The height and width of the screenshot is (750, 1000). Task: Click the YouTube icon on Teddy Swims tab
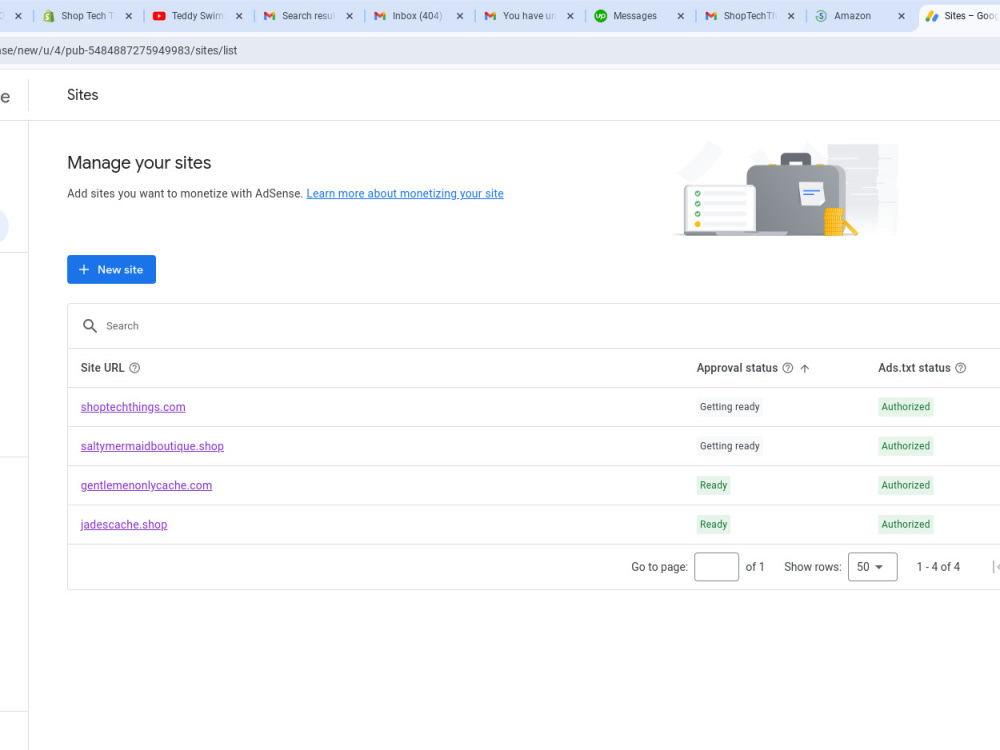coord(159,16)
